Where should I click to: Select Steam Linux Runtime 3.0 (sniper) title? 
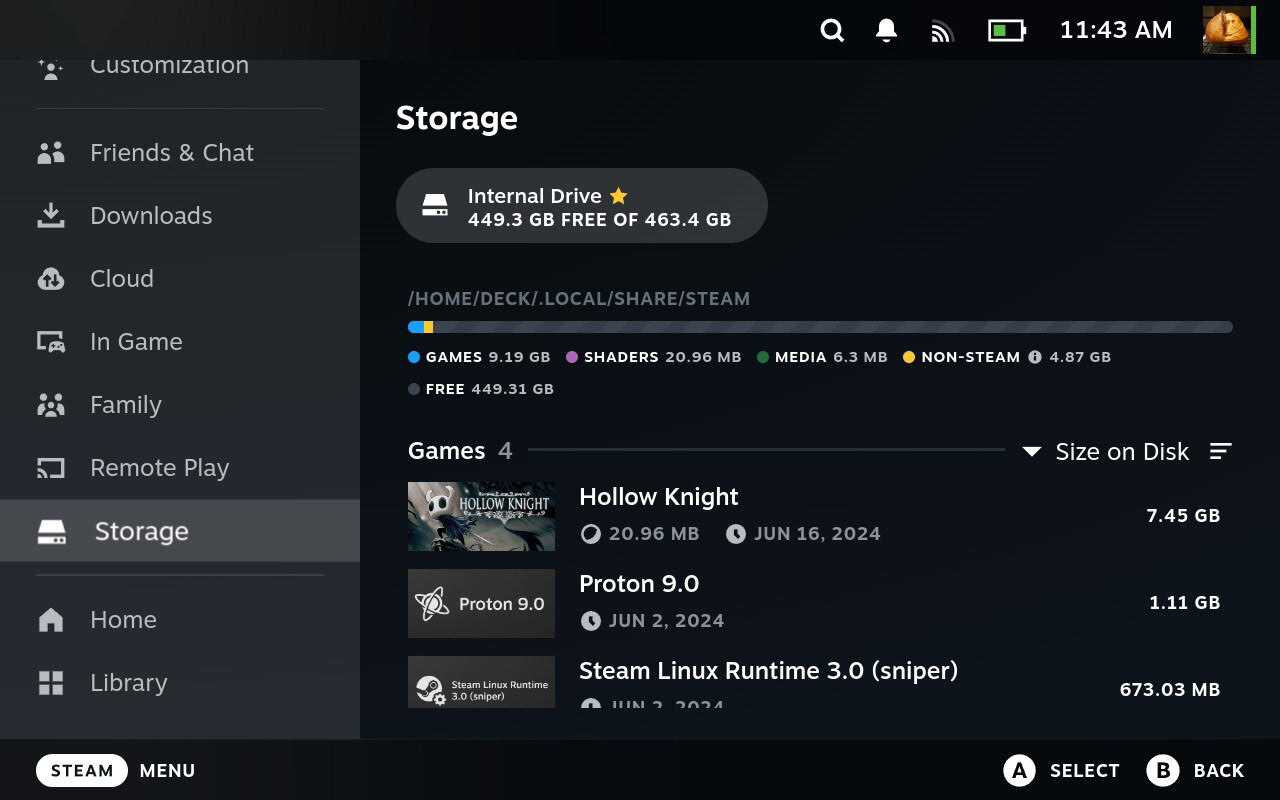(768, 671)
